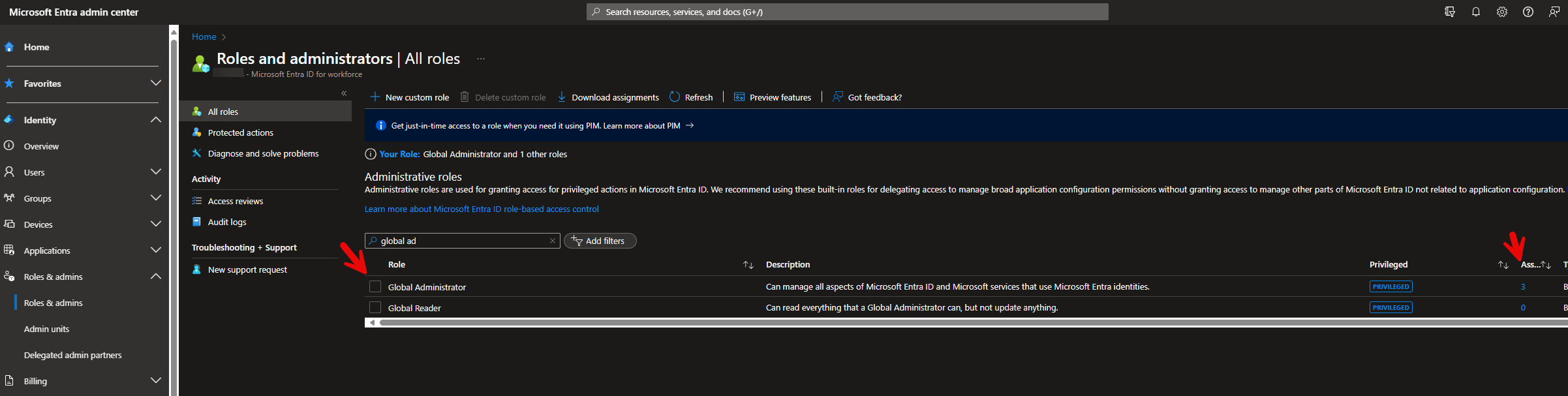Open Admin units
Screen dimensions: 1568x396
point(46,329)
